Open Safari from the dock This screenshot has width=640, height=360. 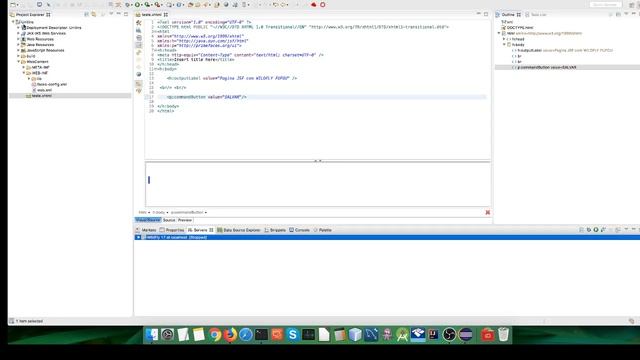coord(246,335)
